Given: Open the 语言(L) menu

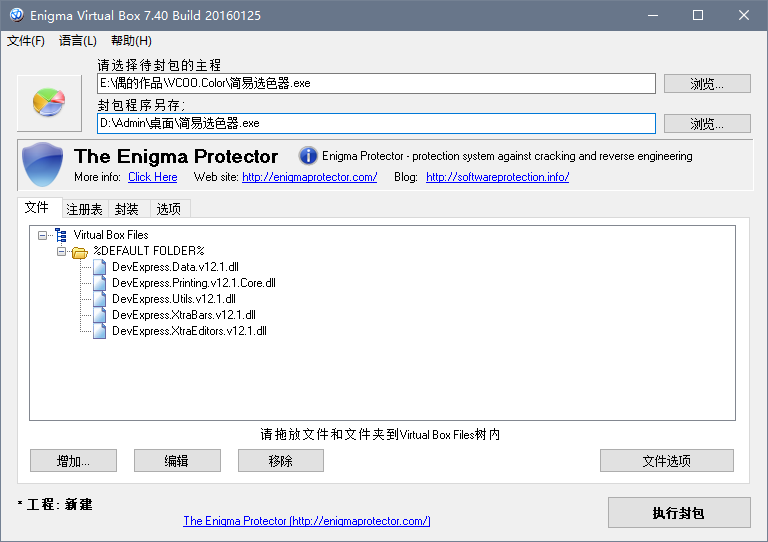Looking at the screenshot, I should 78,41.
